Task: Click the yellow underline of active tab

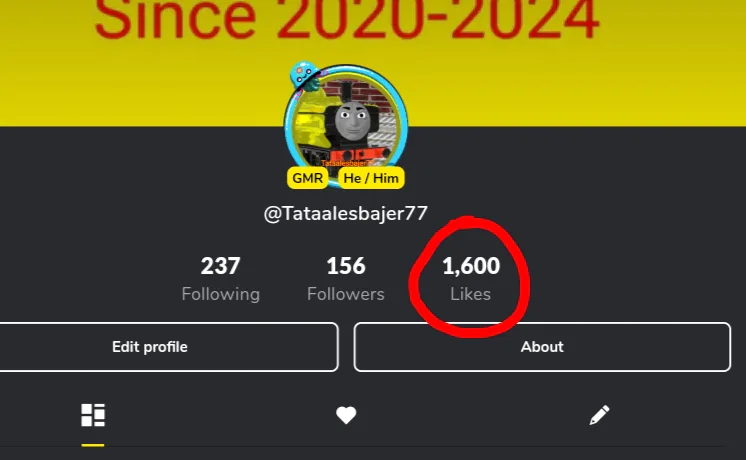Action: coord(93,445)
